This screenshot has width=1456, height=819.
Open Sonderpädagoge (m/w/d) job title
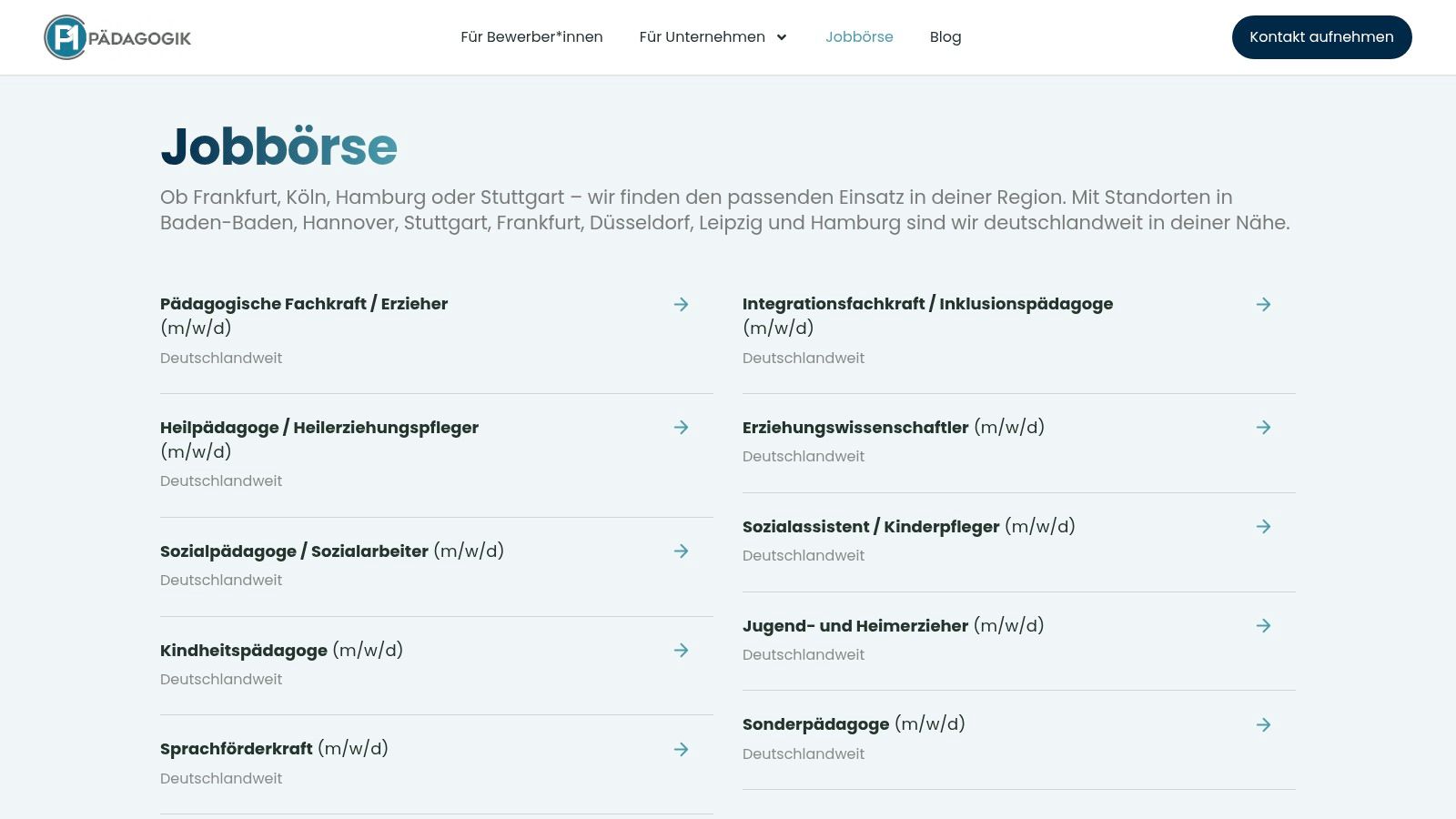click(854, 723)
